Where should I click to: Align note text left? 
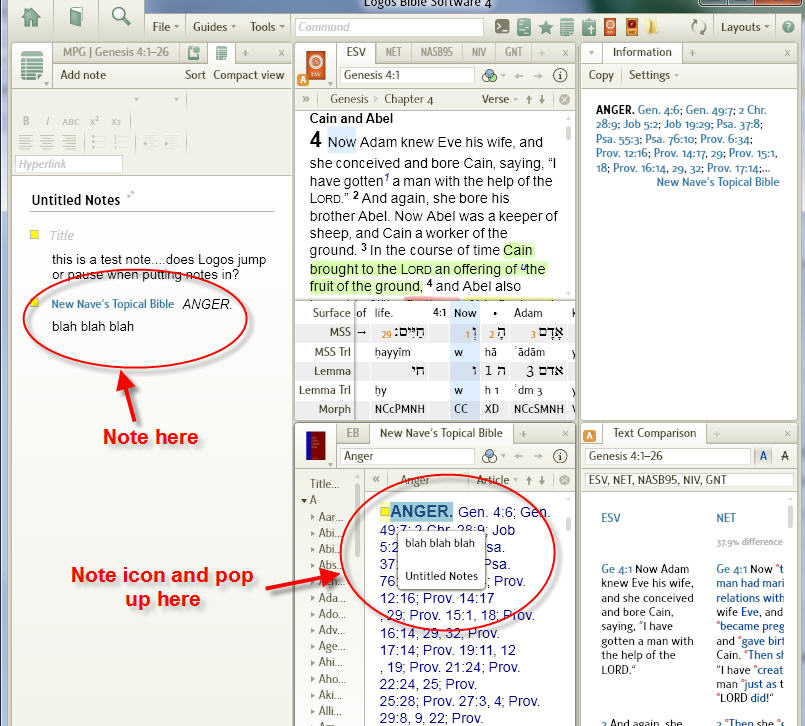click(x=26, y=142)
